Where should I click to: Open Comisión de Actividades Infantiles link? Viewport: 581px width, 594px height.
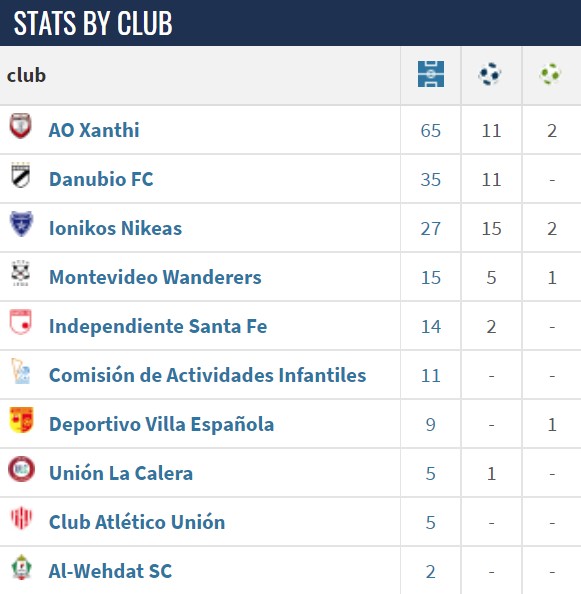[x=208, y=375]
